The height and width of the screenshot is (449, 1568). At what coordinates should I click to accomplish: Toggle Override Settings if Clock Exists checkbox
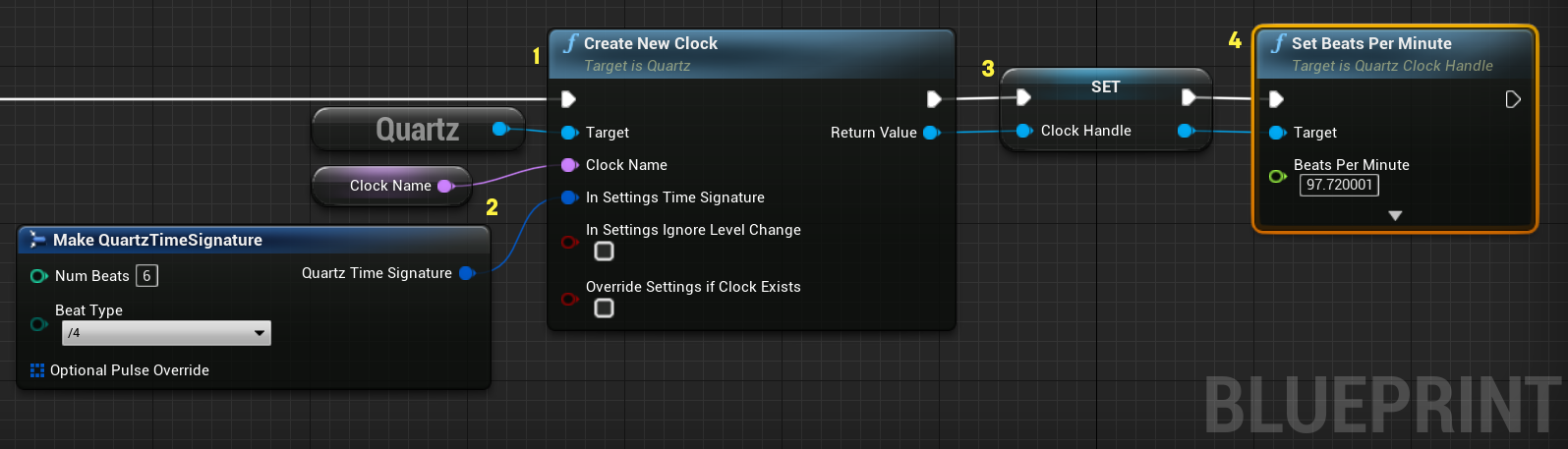pos(605,309)
